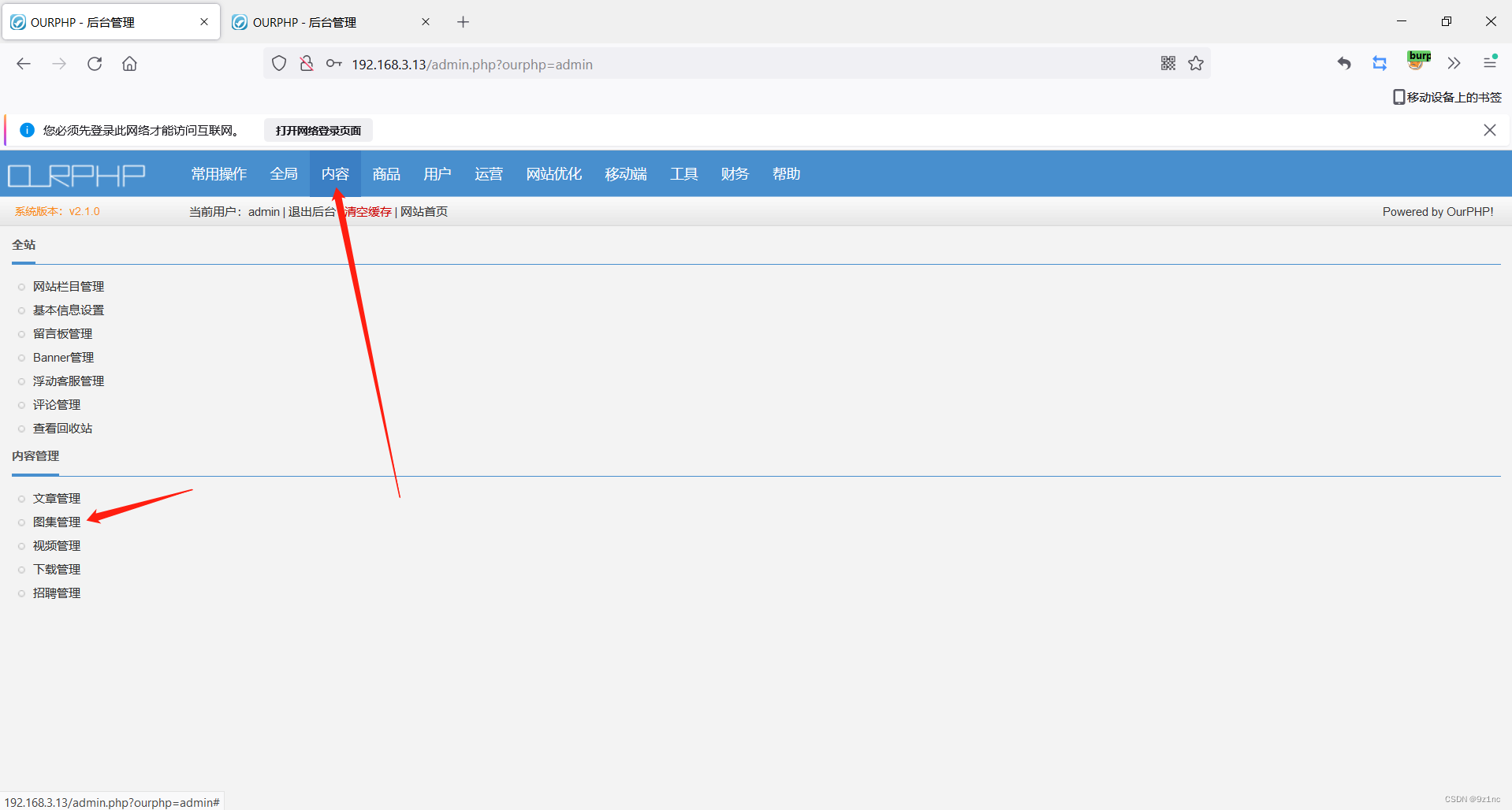Click the shield tracking protection icon
Screen dimensions: 1512x810
pyautogui.click(x=279, y=64)
